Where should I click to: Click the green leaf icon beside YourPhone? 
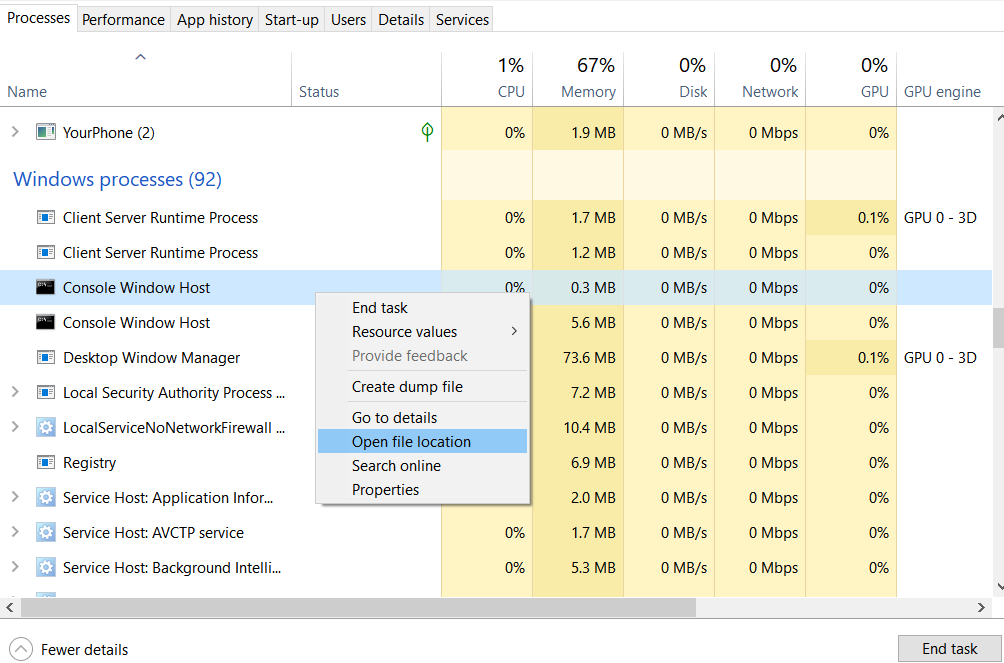coord(427,131)
